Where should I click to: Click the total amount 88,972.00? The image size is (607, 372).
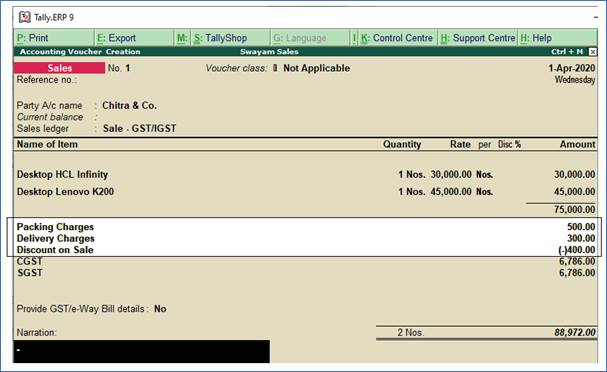click(x=575, y=333)
